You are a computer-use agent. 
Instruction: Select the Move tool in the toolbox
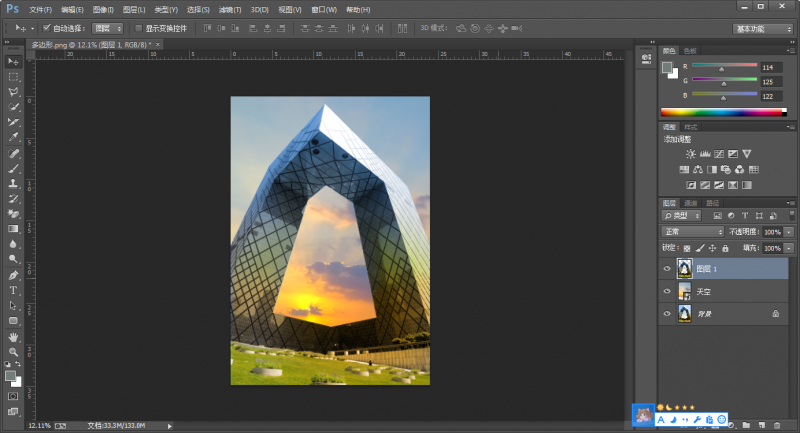tap(13, 61)
